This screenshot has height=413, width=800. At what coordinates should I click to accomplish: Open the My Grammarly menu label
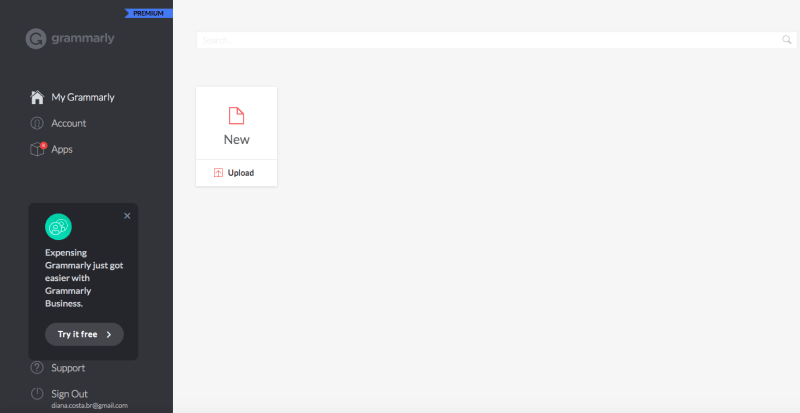pos(83,97)
